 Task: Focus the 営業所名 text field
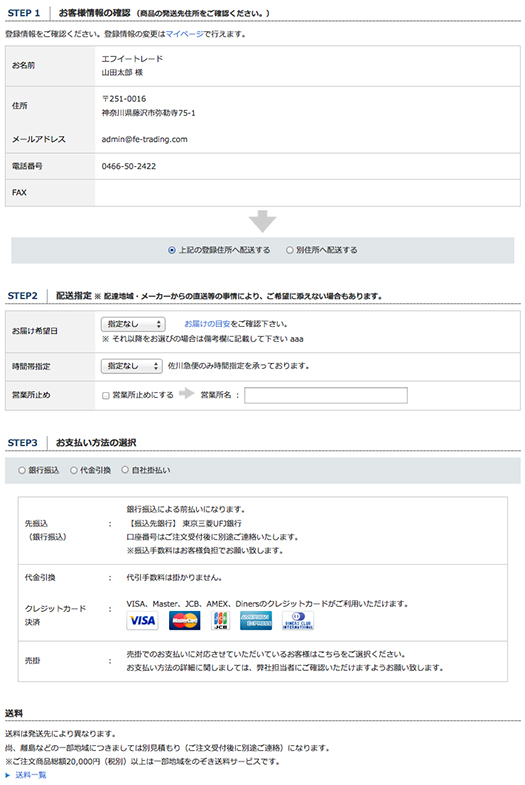(x=326, y=395)
